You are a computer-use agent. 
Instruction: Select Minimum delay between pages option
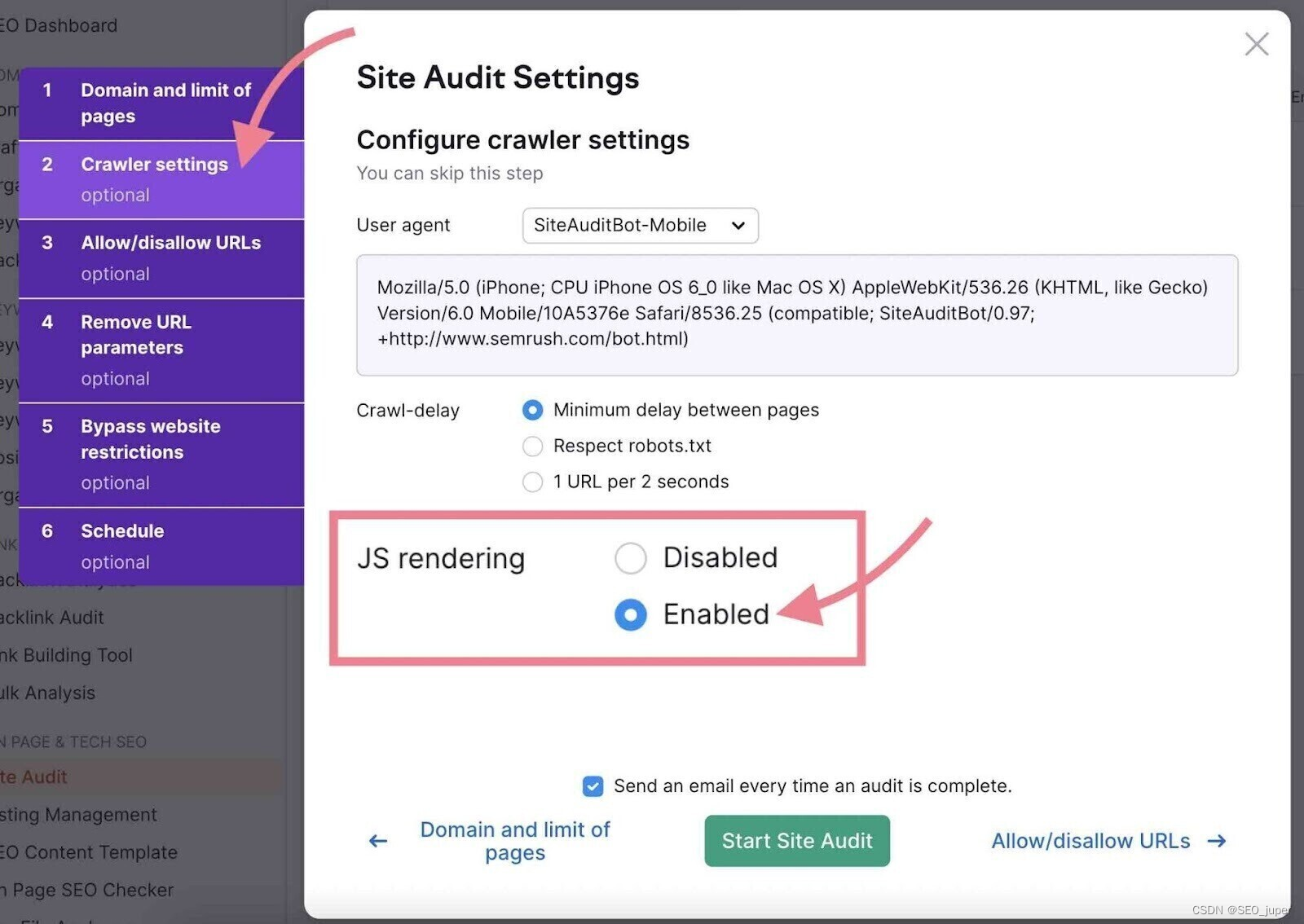tap(532, 410)
